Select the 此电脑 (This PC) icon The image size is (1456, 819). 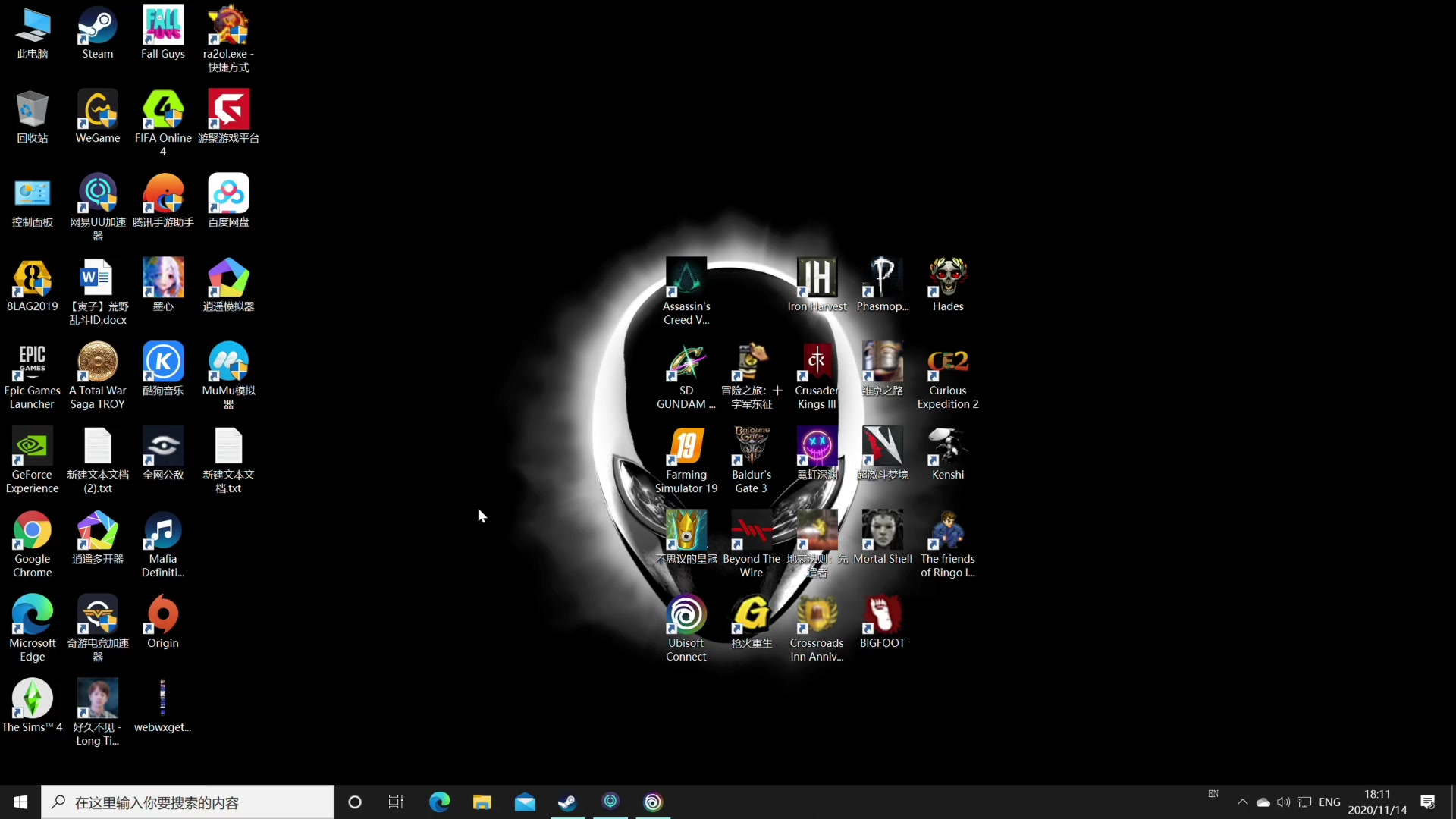[33, 33]
